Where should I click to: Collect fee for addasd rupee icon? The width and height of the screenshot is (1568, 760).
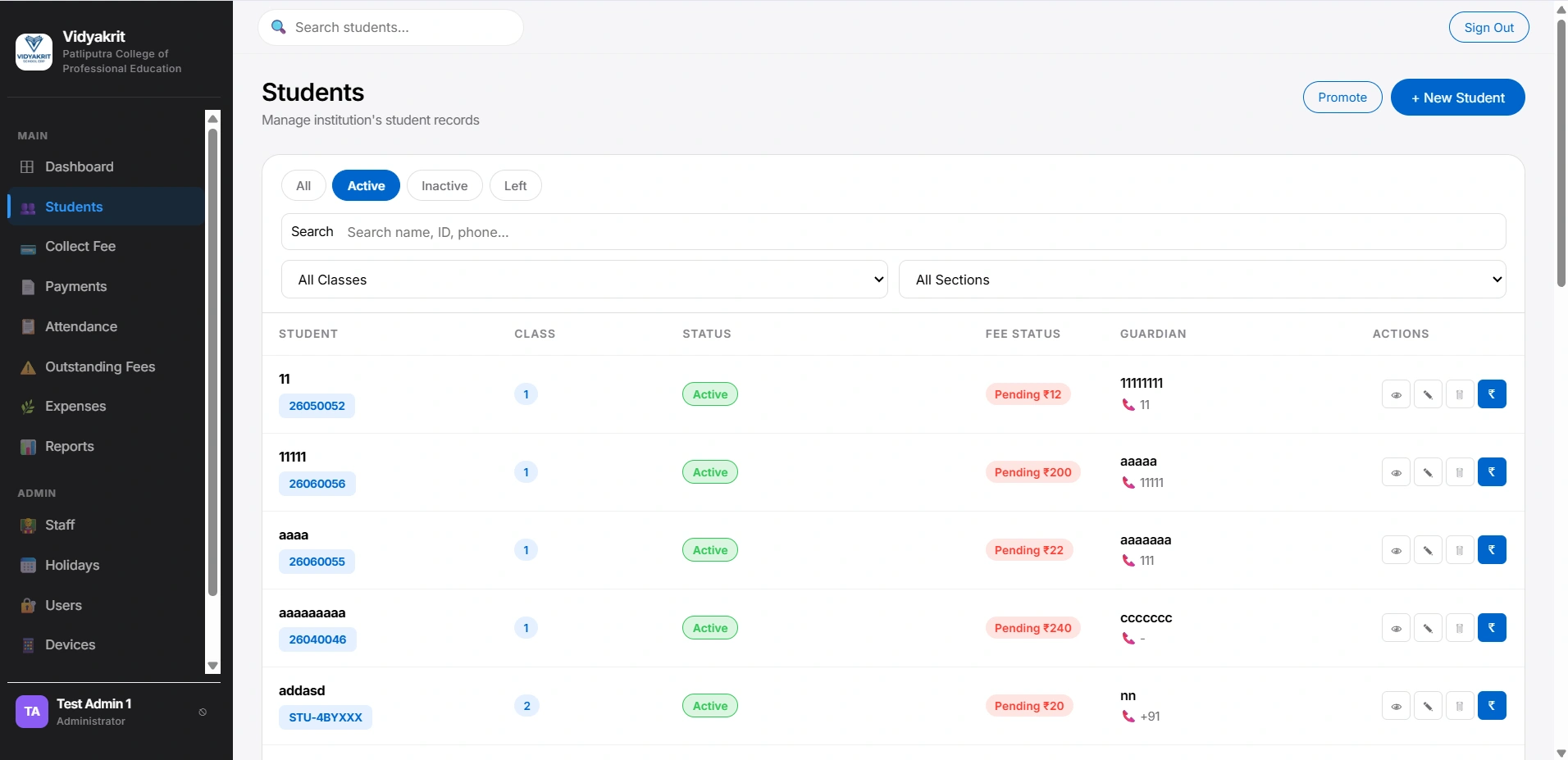(x=1492, y=706)
